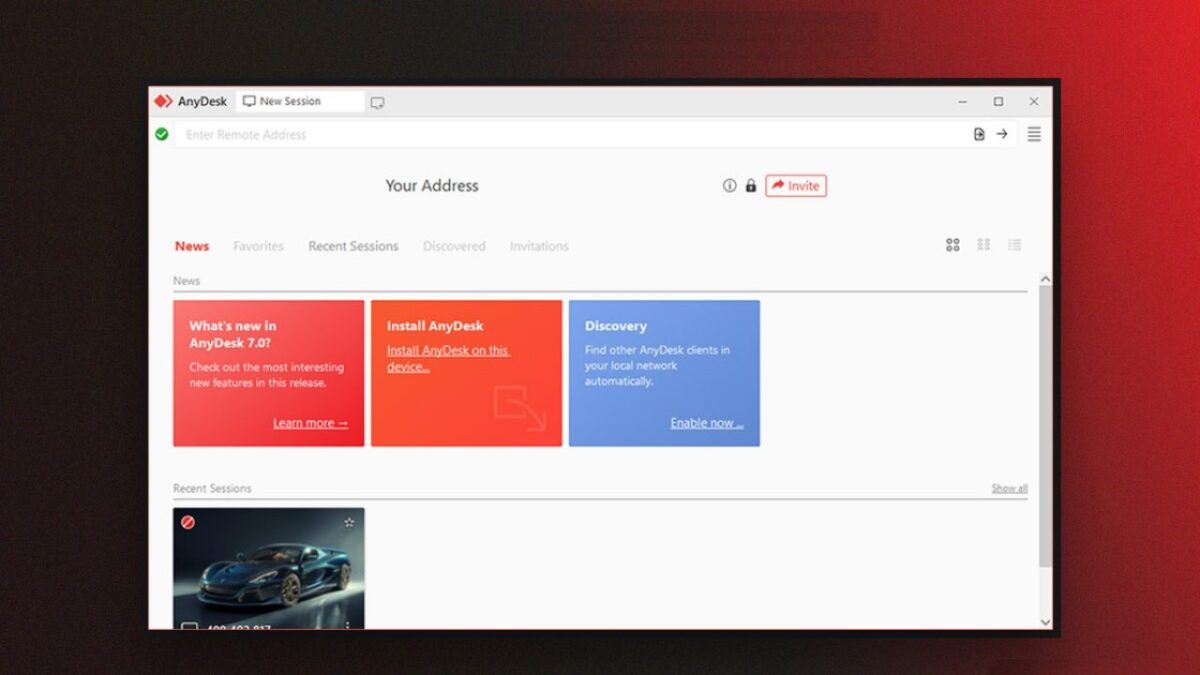Image resolution: width=1200 pixels, height=675 pixels.
Task: Select the Favorites tab
Action: pyautogui.click(x=258, y=246)
